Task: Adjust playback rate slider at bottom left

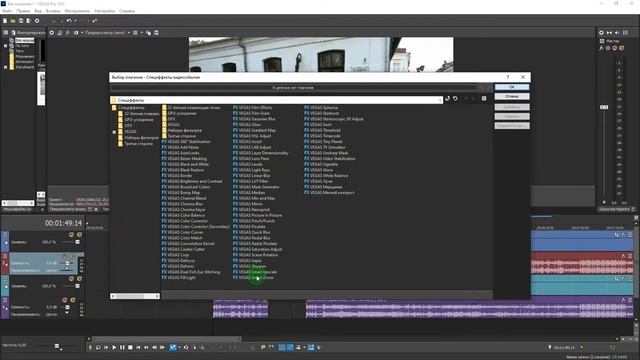Action: (57, 346)
